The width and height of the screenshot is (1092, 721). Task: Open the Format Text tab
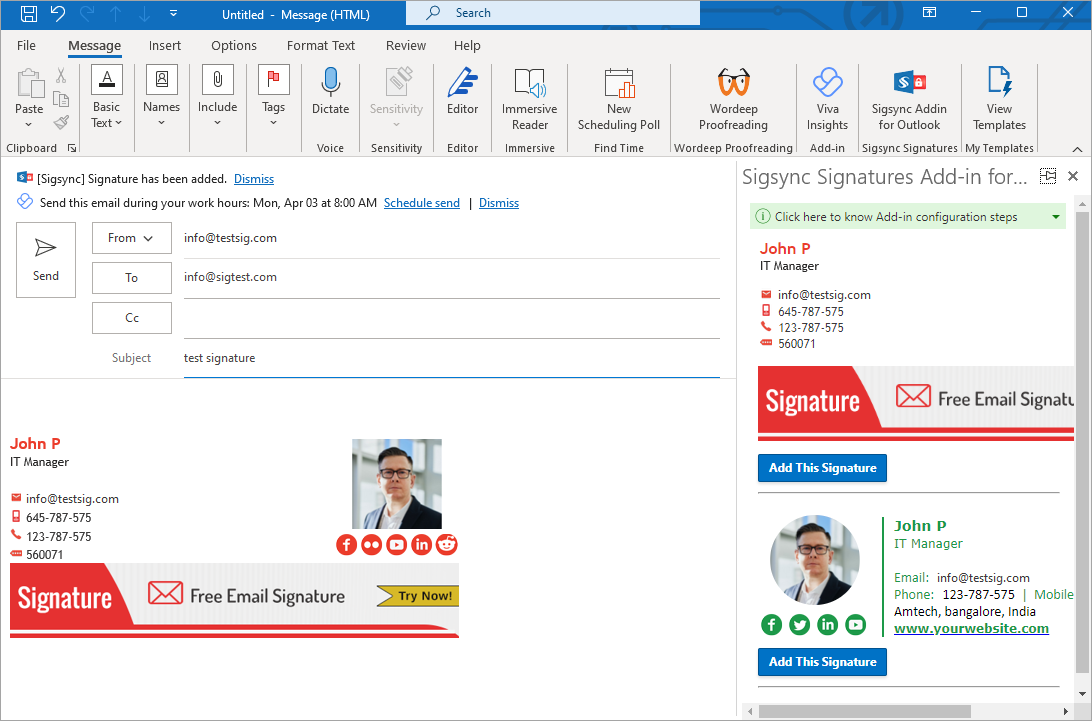(x=321, y=46)
